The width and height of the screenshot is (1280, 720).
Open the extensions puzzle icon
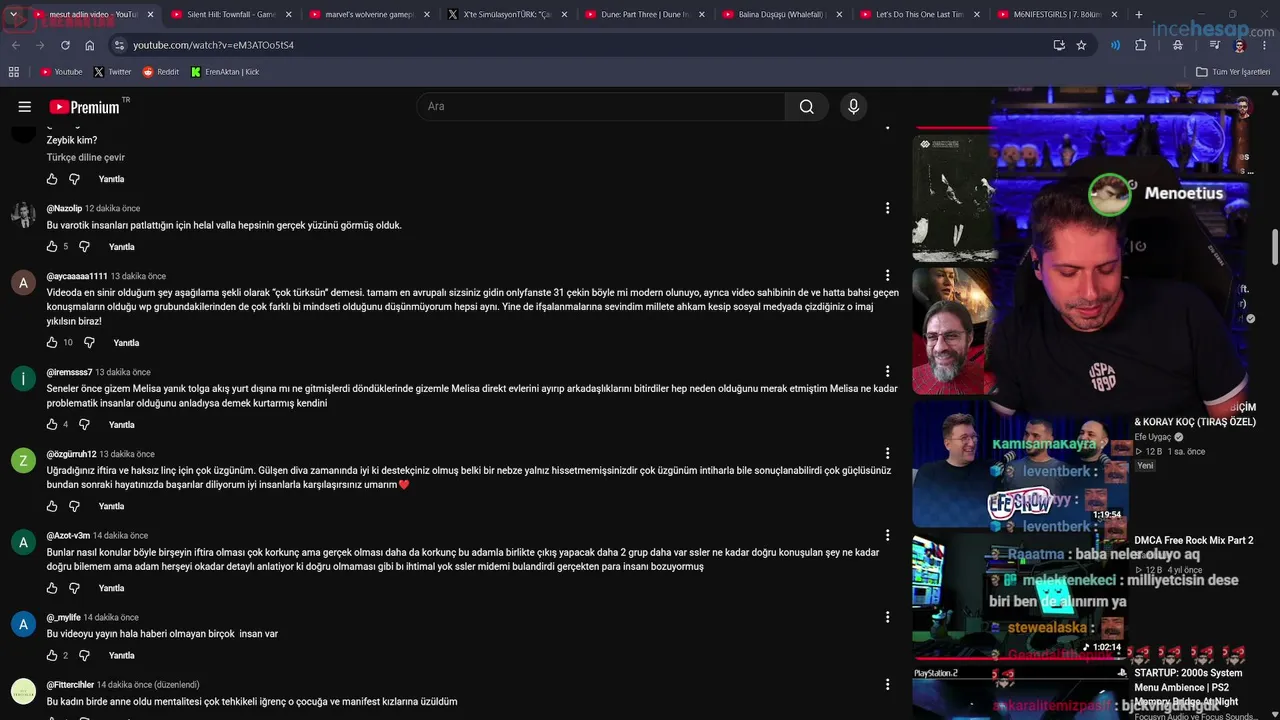pos(1140,45)
